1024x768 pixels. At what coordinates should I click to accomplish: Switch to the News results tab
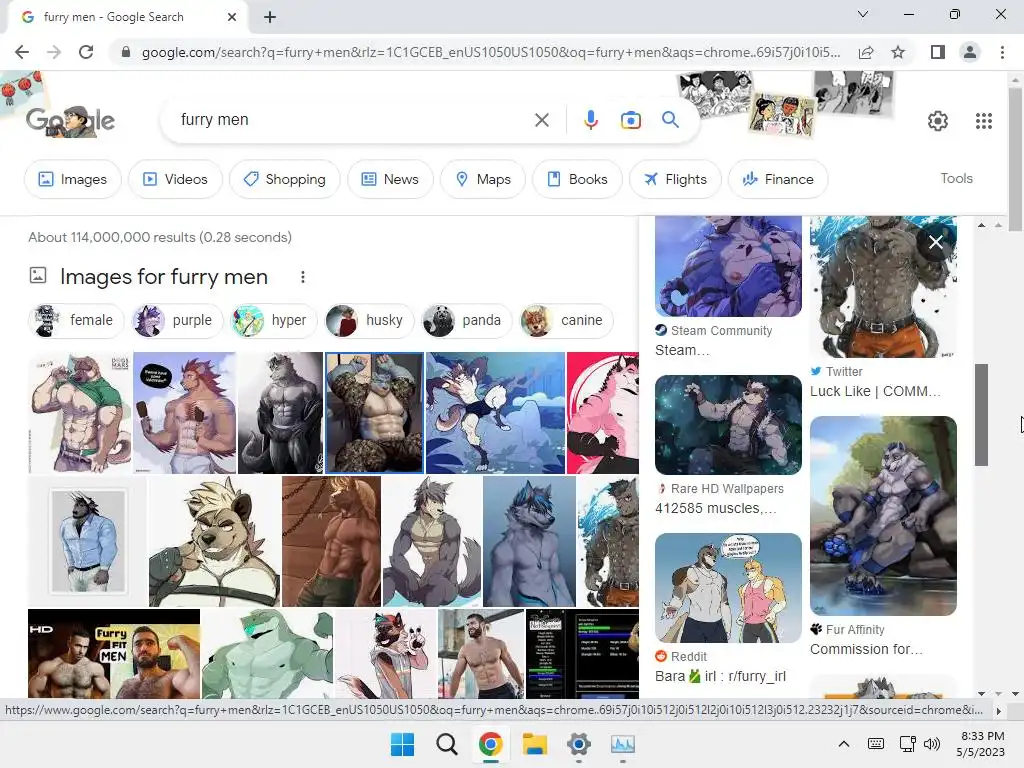point(390,179)
